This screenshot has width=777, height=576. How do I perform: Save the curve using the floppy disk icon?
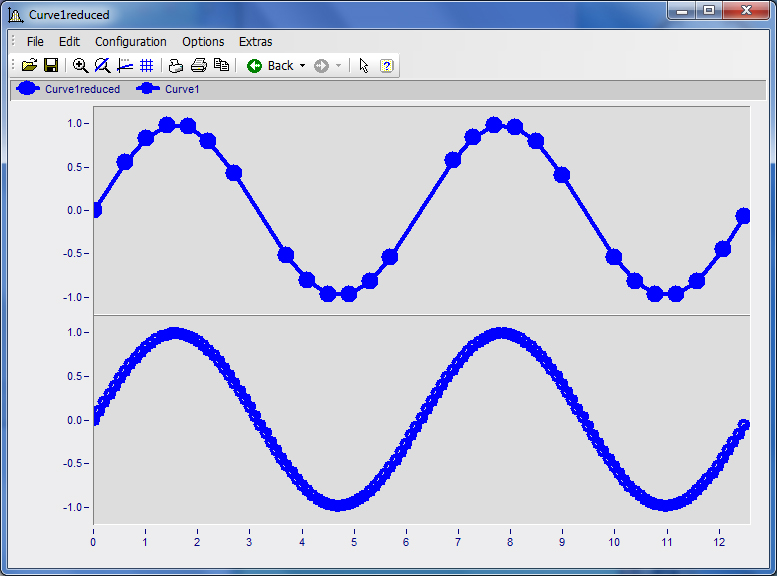(x=51, y=65)
